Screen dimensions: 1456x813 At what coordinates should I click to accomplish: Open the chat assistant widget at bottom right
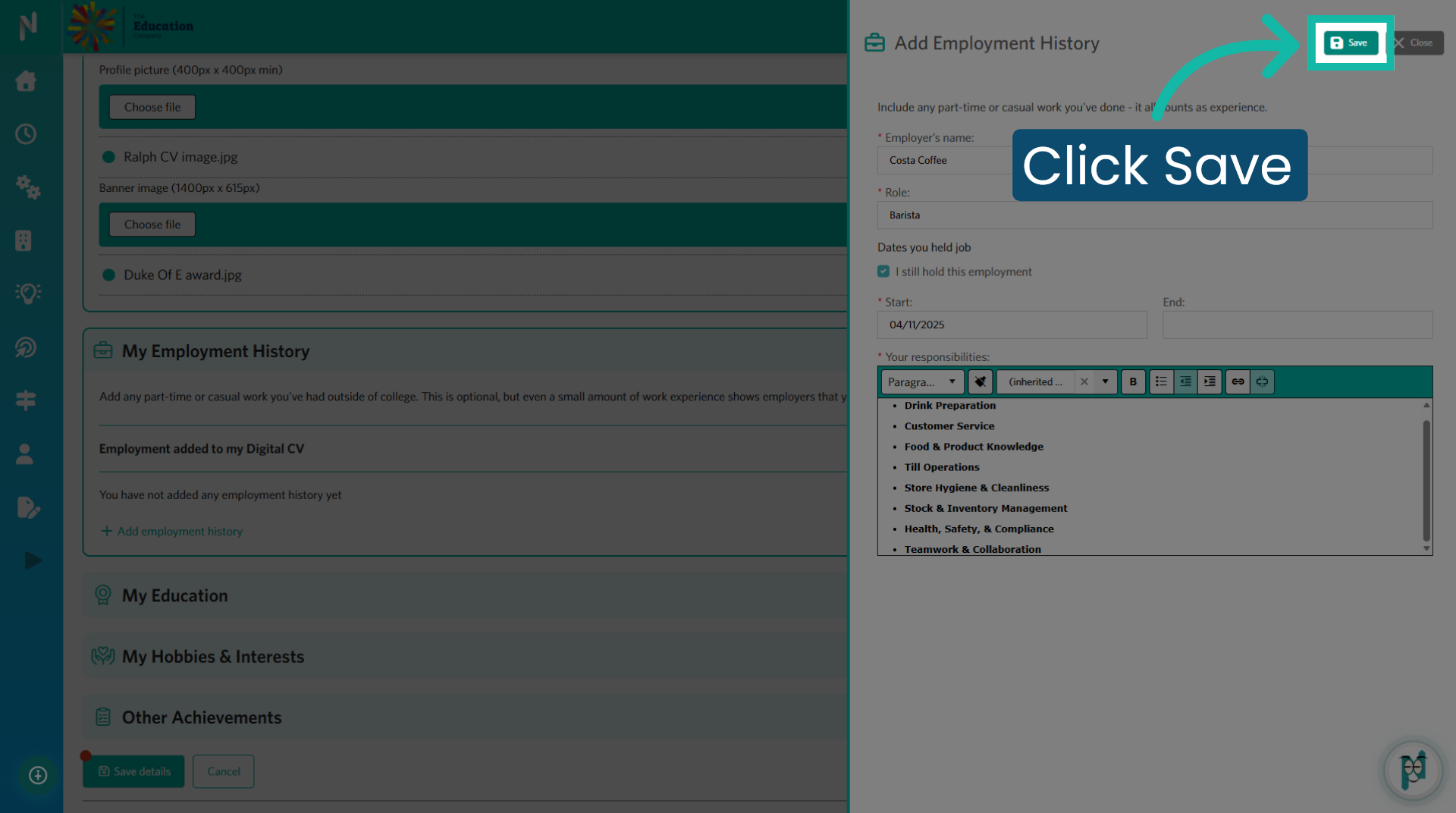click(x=1413, y=771)
